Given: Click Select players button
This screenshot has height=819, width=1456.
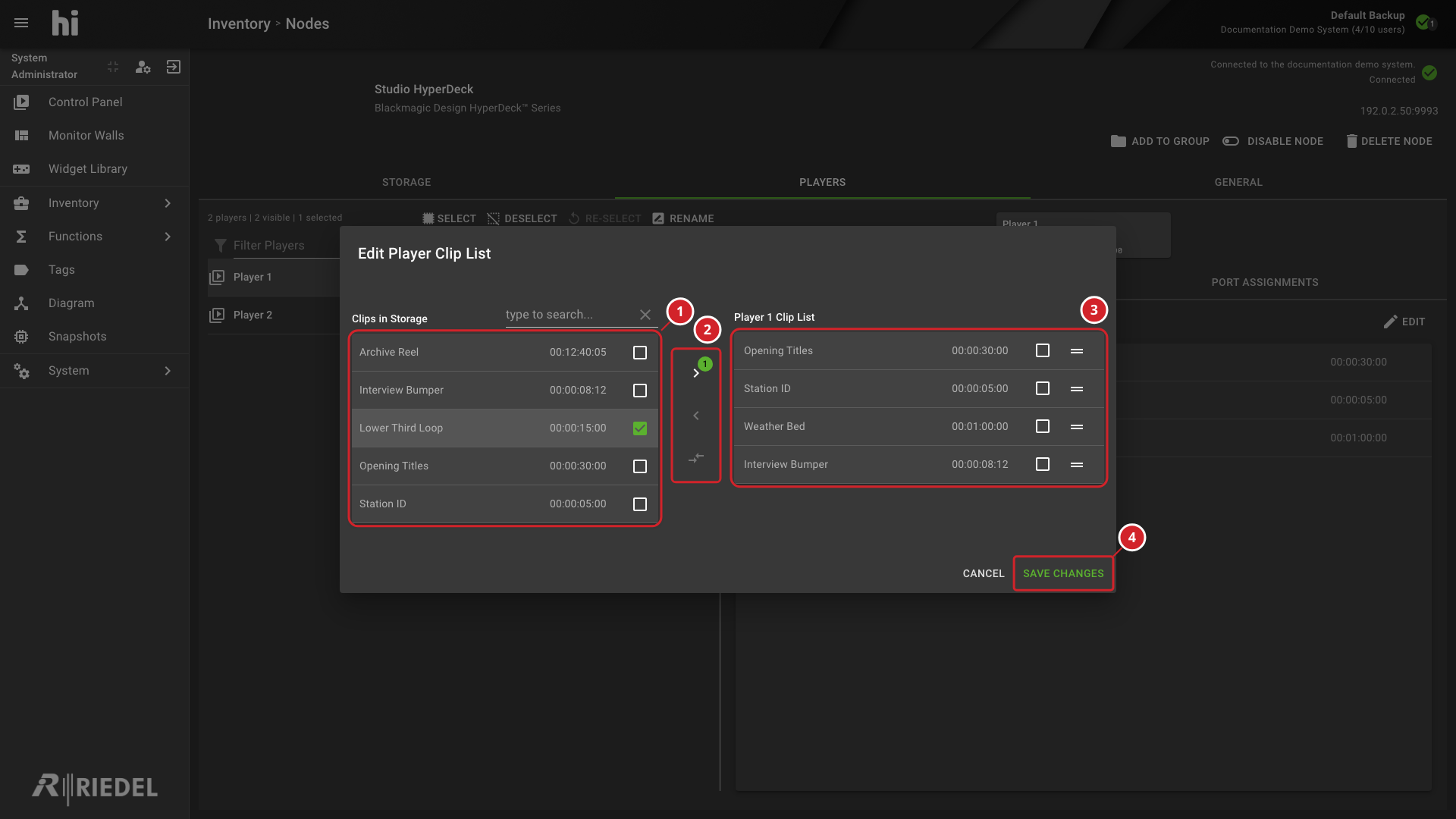Looking at the screenshot, I should coord(449,218).
